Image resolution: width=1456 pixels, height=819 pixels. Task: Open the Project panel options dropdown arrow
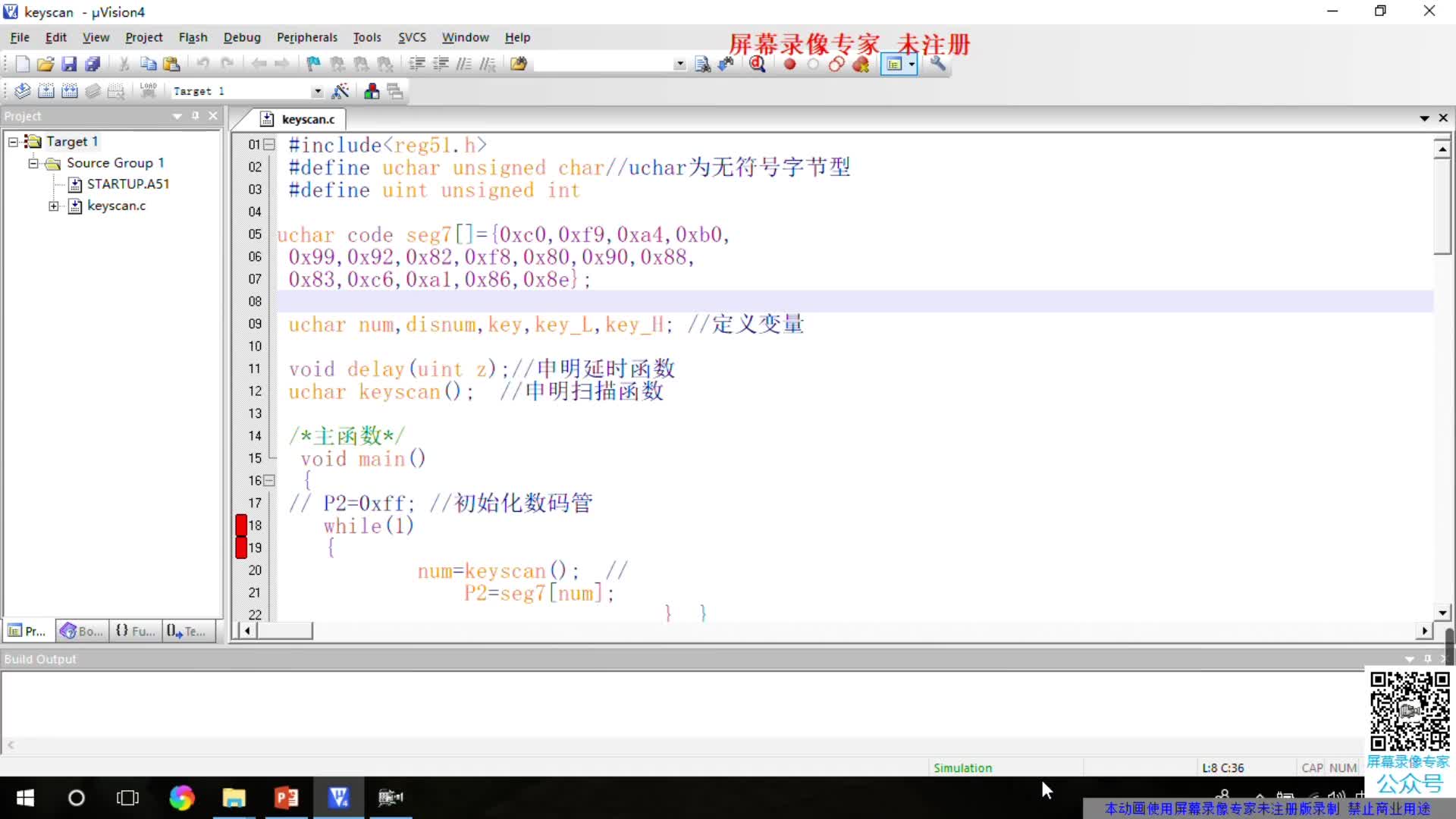[x=177, y=116]
